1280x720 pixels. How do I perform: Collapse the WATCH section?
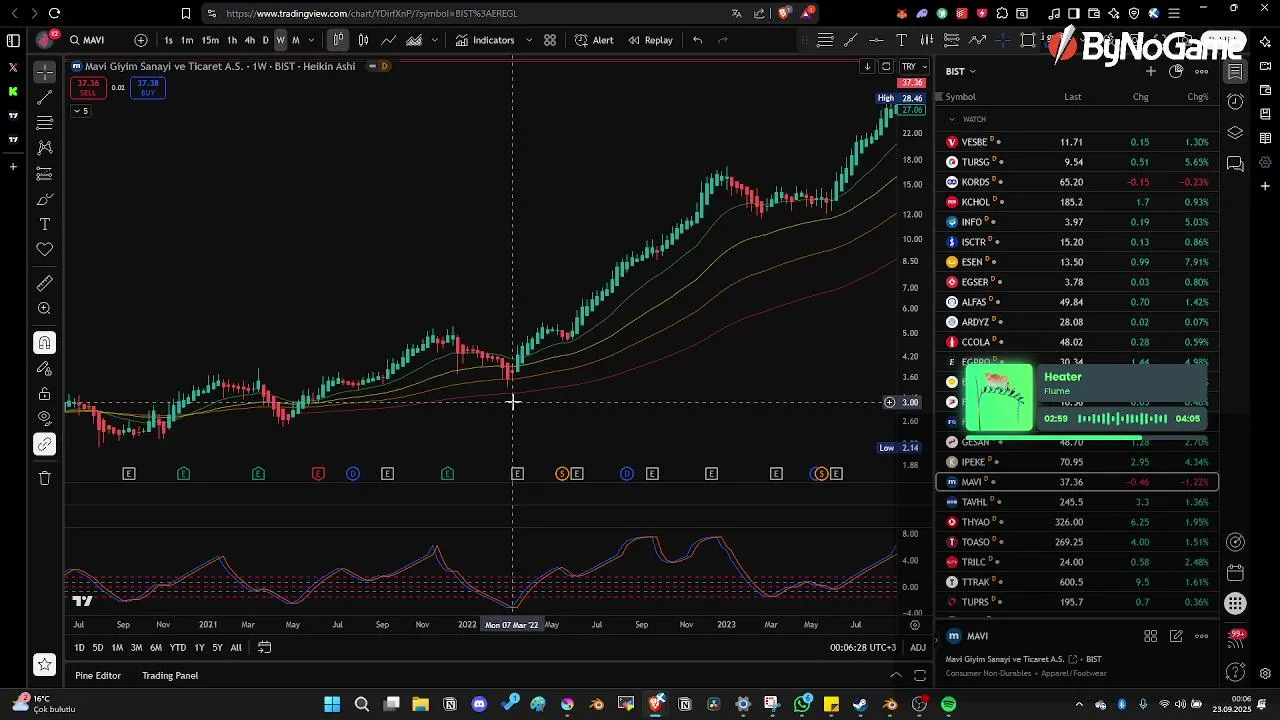[x=952, y=119]
